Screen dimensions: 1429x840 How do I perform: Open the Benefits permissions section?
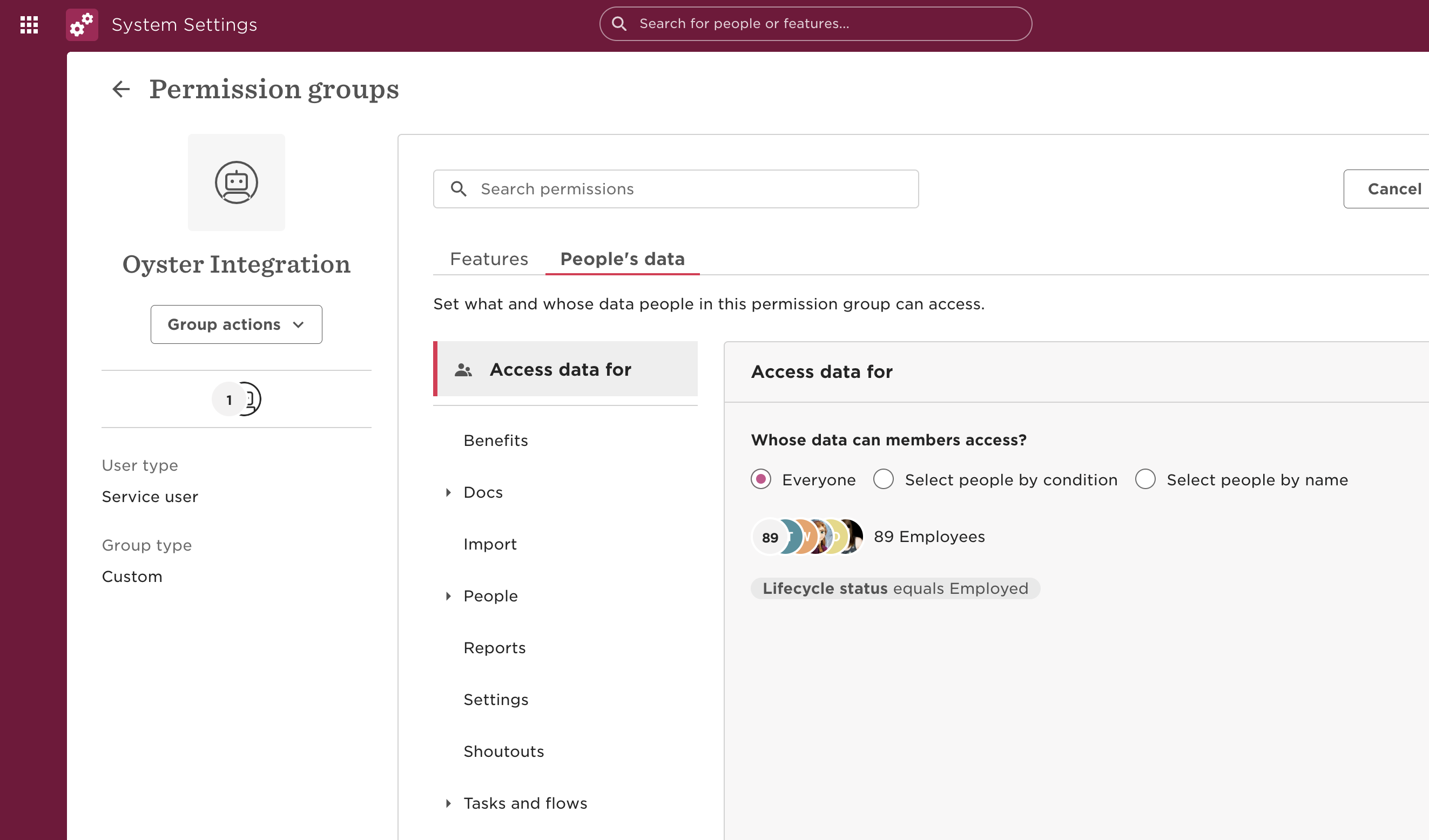coord(496,441)
